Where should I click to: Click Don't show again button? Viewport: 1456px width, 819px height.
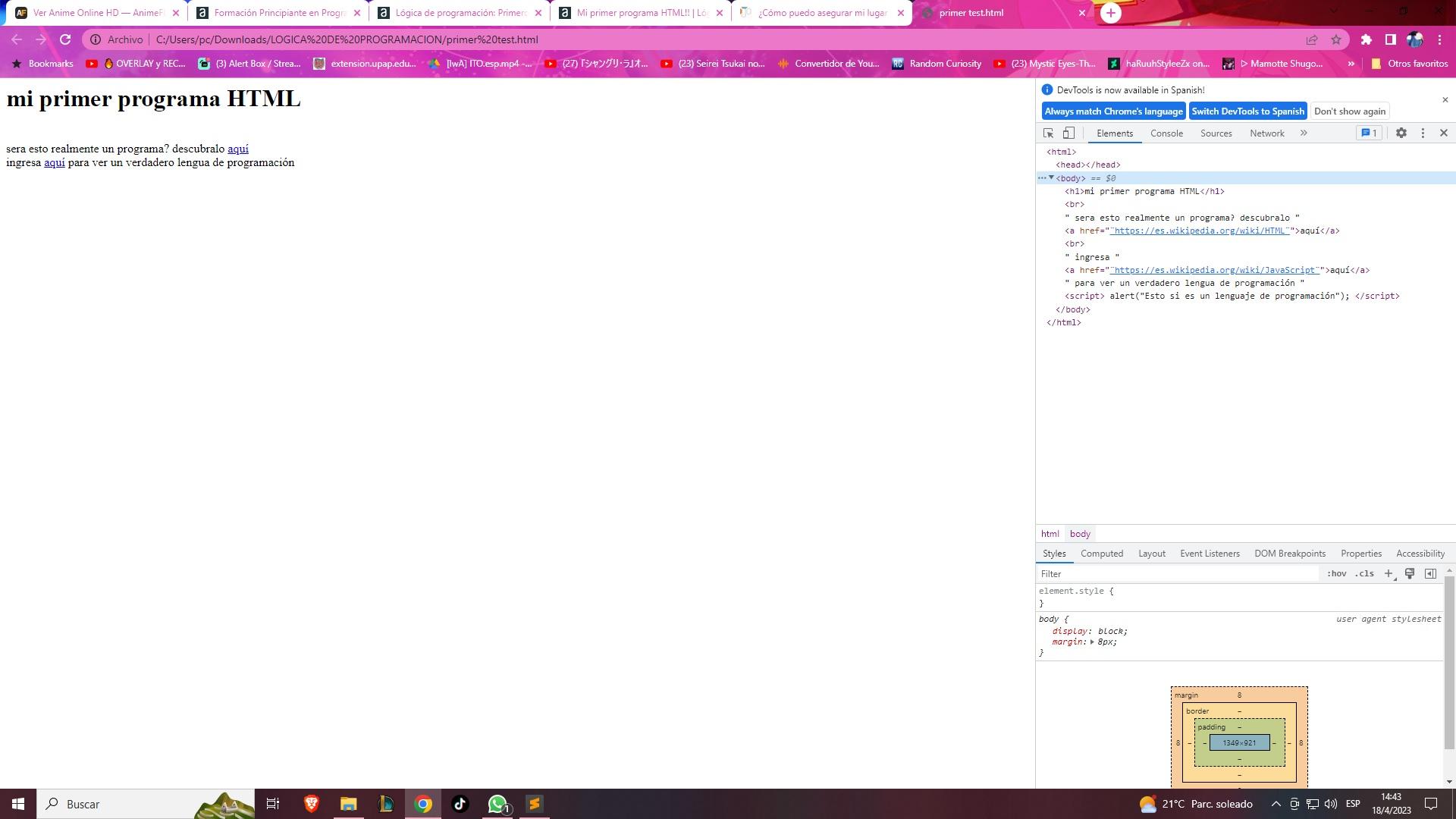(1349, 111)
